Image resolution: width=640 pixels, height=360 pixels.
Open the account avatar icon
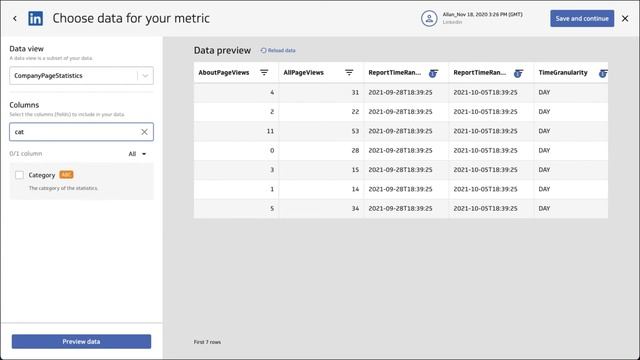coord(429,18)
